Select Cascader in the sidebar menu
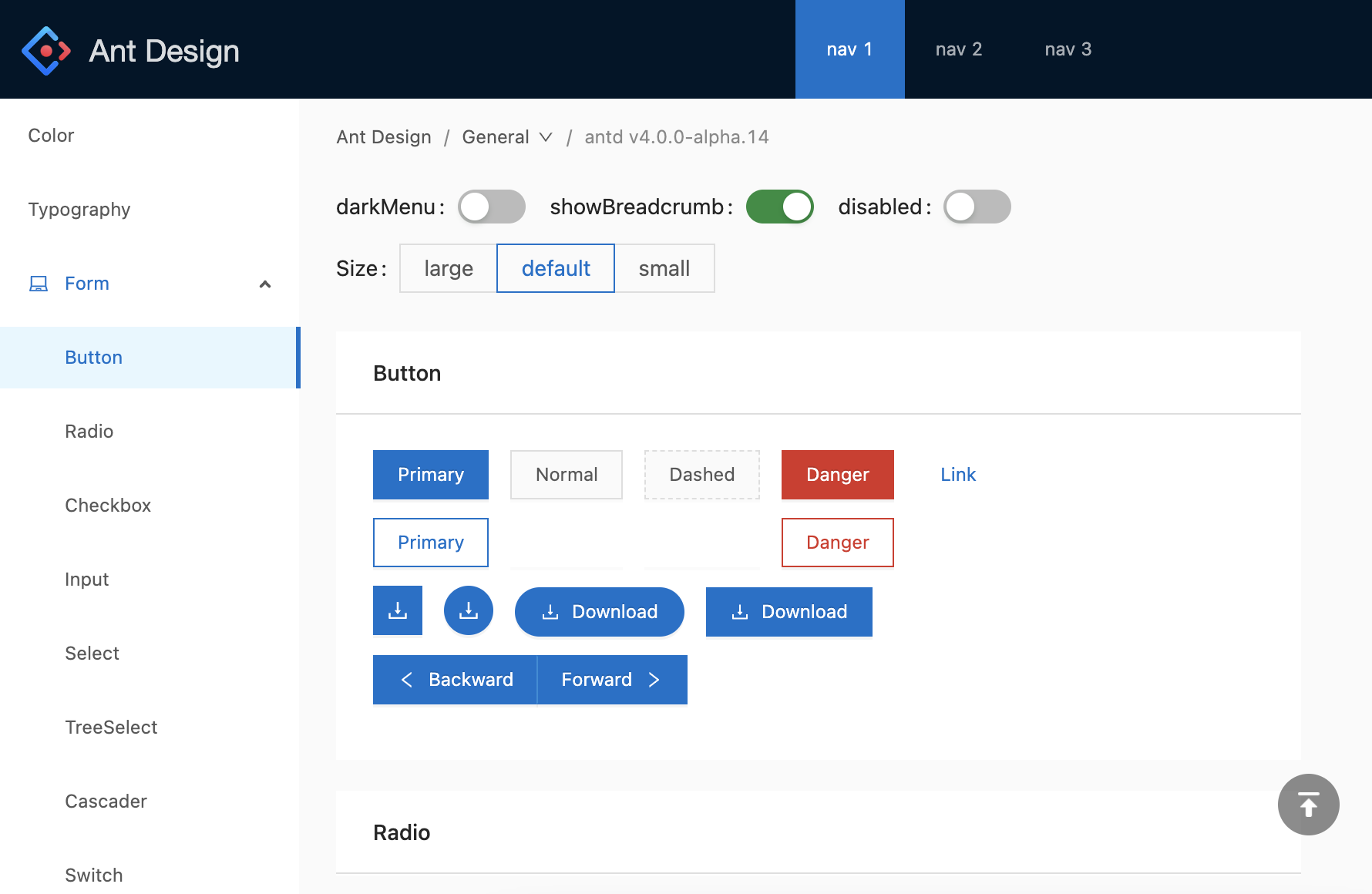 coord(150,802)
